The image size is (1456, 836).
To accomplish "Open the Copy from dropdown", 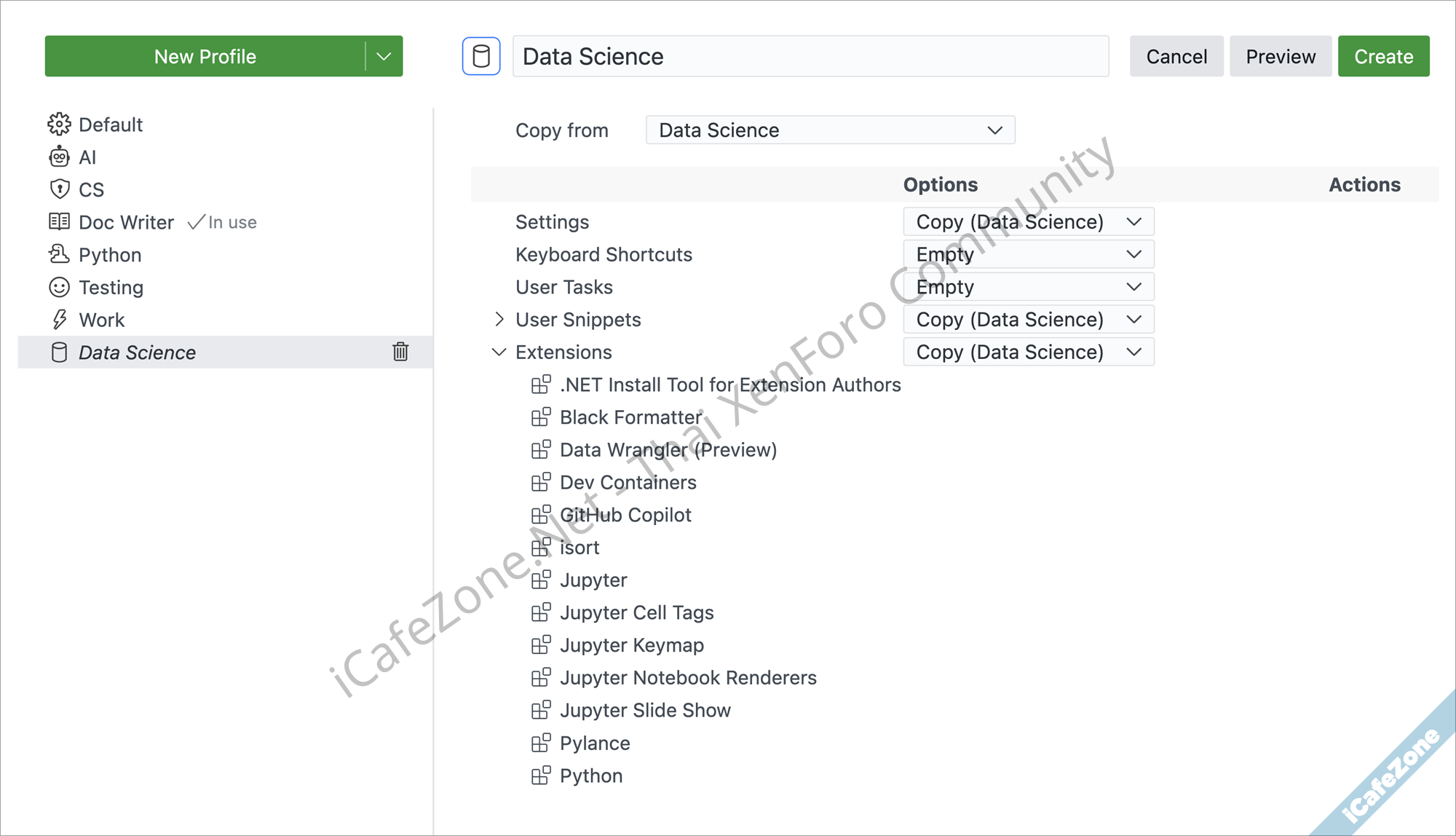I will [830, 130].
